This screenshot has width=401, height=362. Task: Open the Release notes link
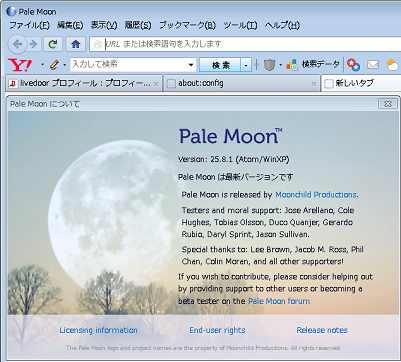pos(322,330)
